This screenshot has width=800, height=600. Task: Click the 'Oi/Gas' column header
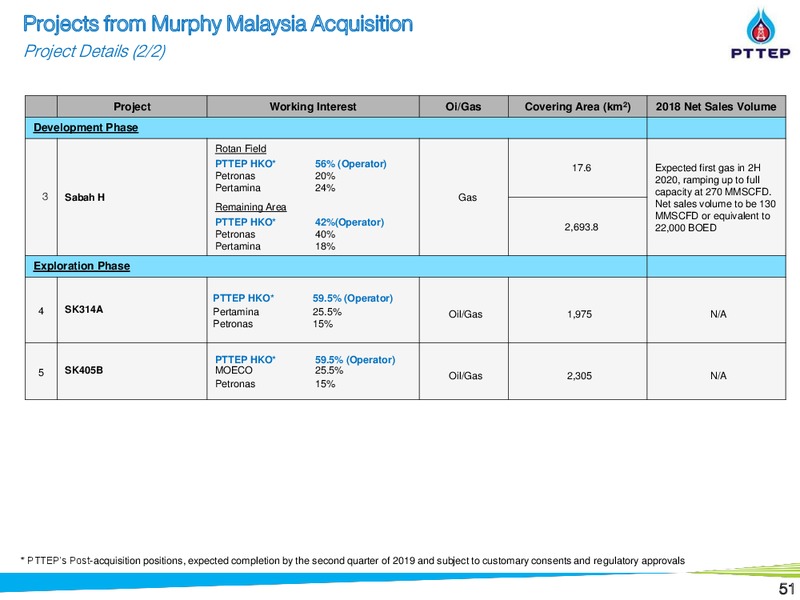[x=463, y=107]
